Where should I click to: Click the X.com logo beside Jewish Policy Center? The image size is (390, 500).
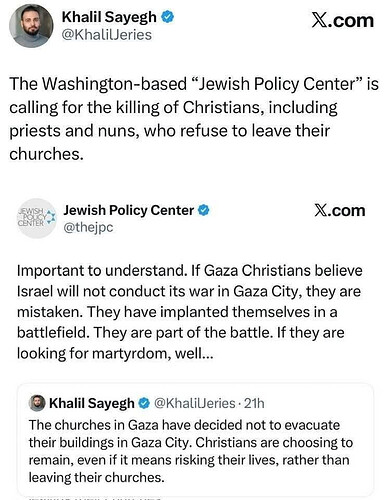tap(340, 211)
